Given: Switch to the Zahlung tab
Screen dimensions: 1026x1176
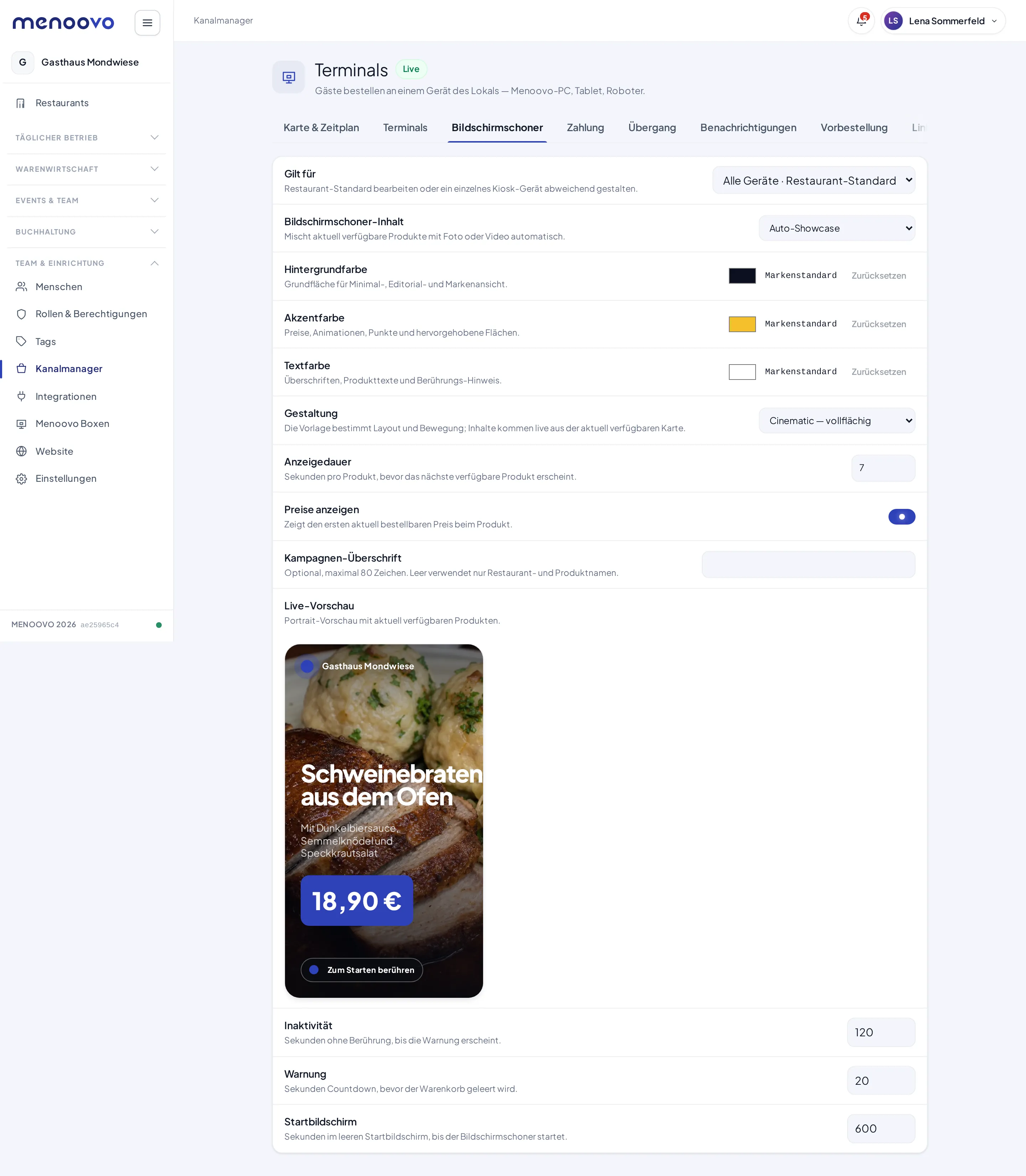Looking at the screenshot, I should point(585,128).
